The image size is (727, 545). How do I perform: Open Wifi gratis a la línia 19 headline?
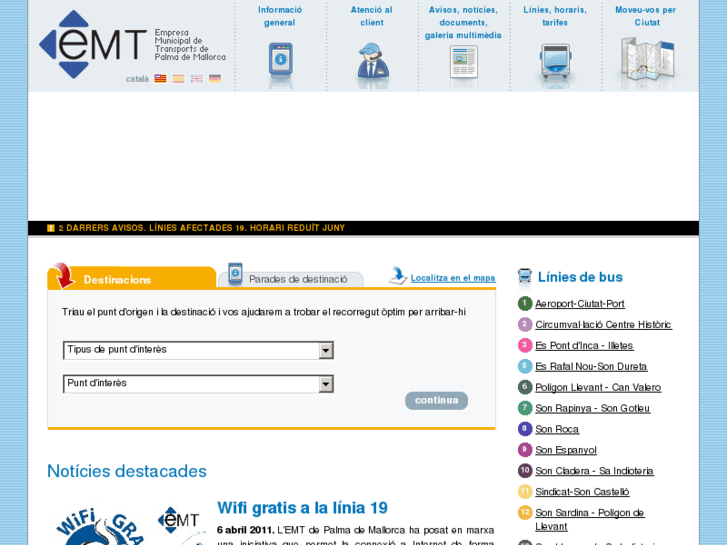click(x=302, y=508)
